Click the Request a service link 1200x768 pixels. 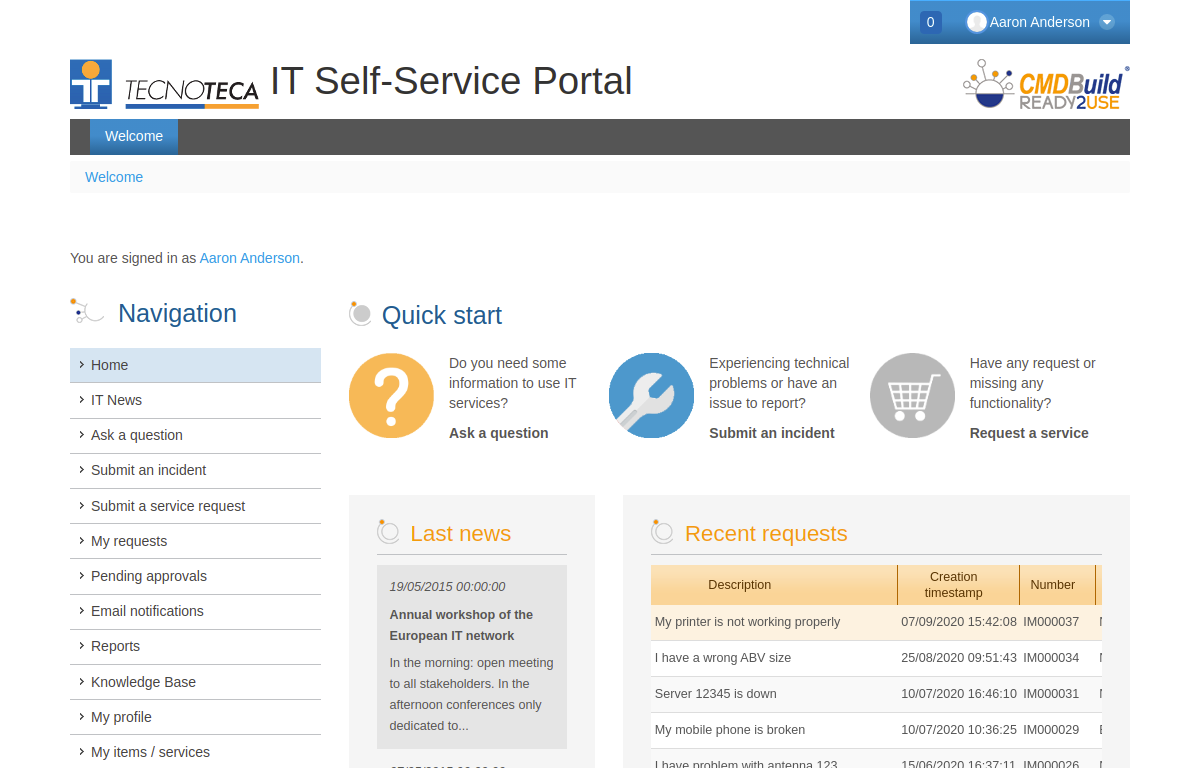(x=1029, y=433)
